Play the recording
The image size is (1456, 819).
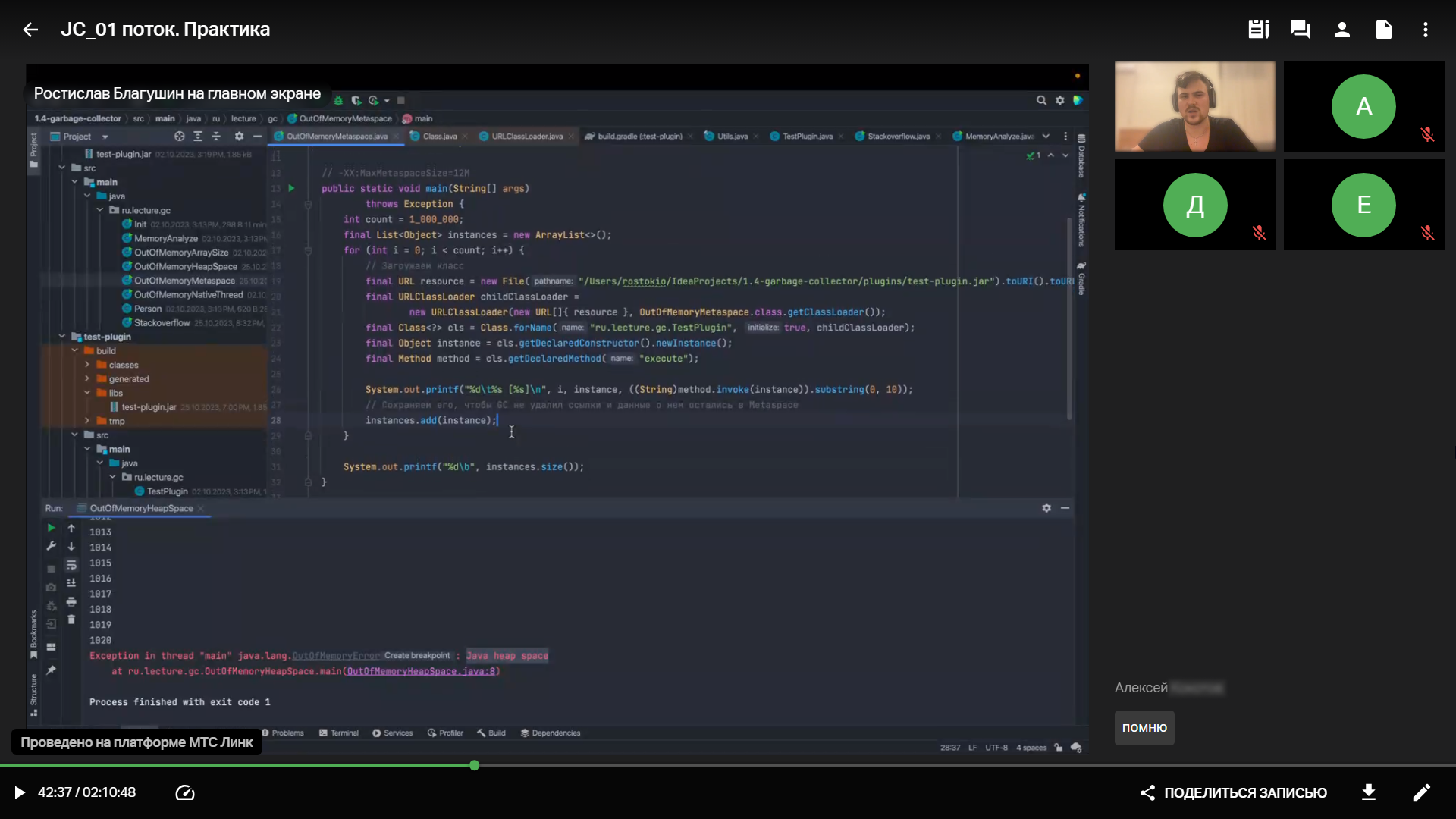coord(20,792)
